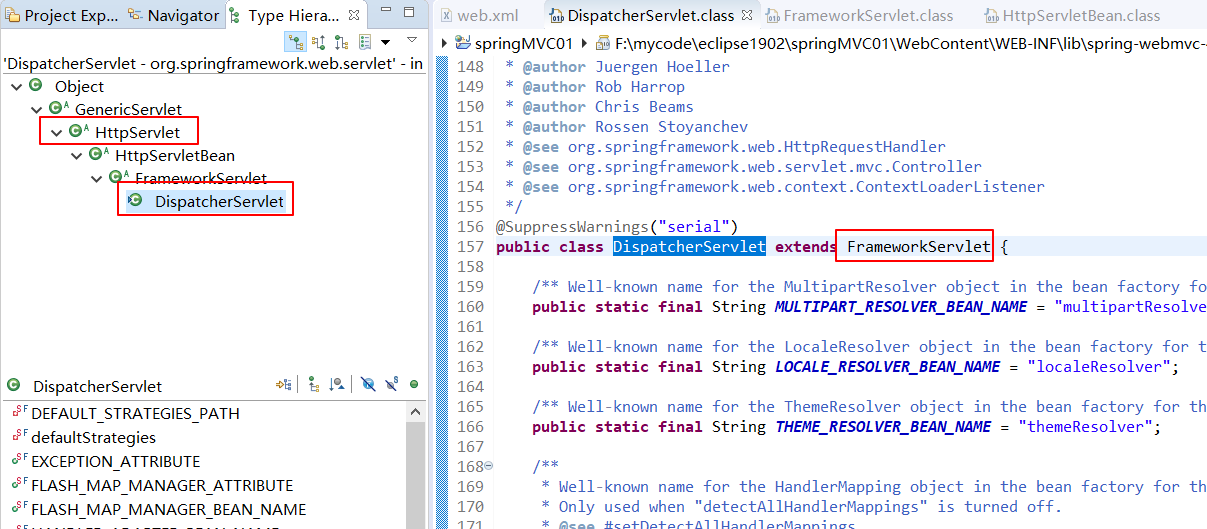Select FrameworkServlet in the hierarchy tree
Image resolution: width=1207 pixels, height=529 pixels.
click(x=201, y=178)
